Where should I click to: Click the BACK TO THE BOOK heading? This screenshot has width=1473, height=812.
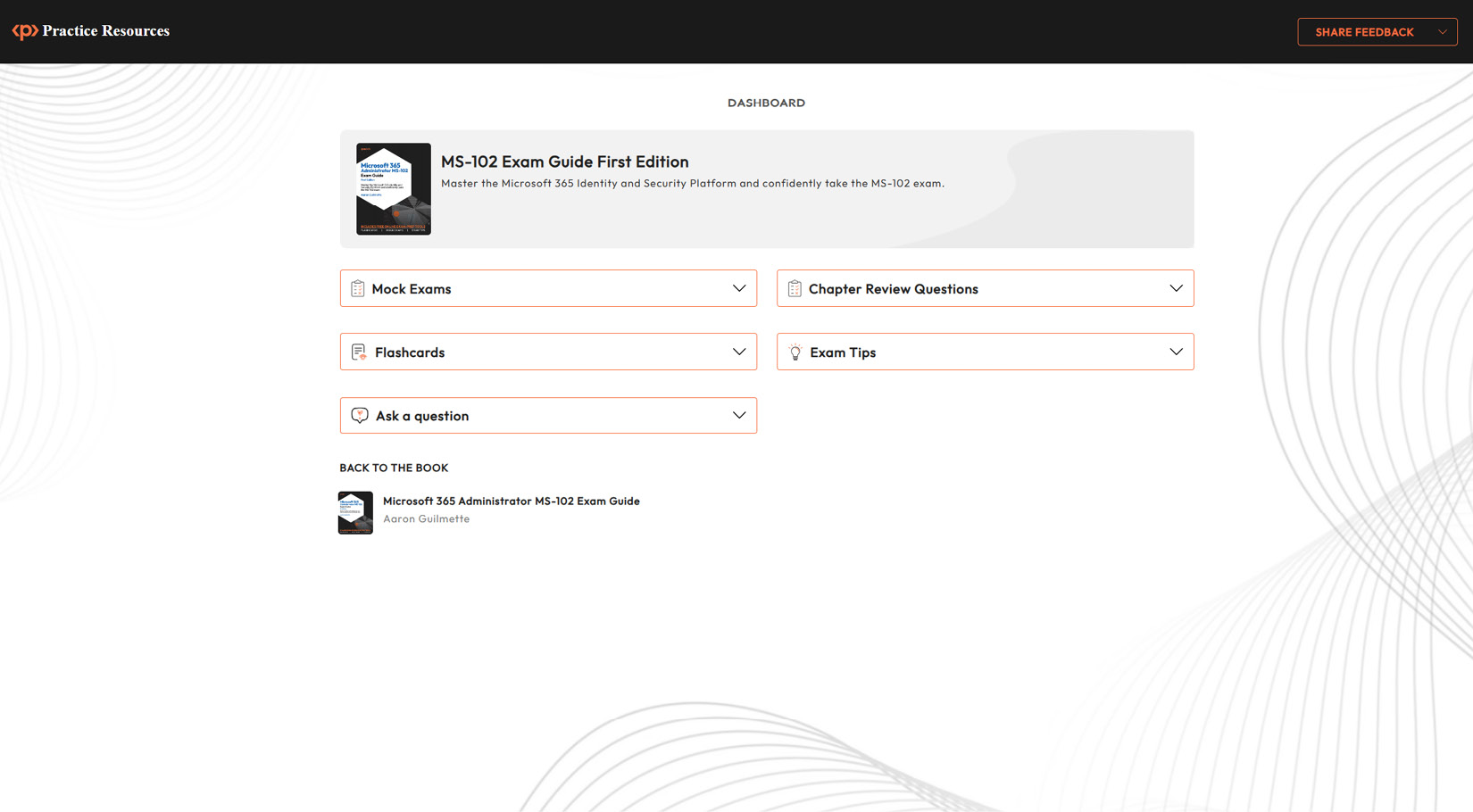pyautogui.click(x=394, y=468)
